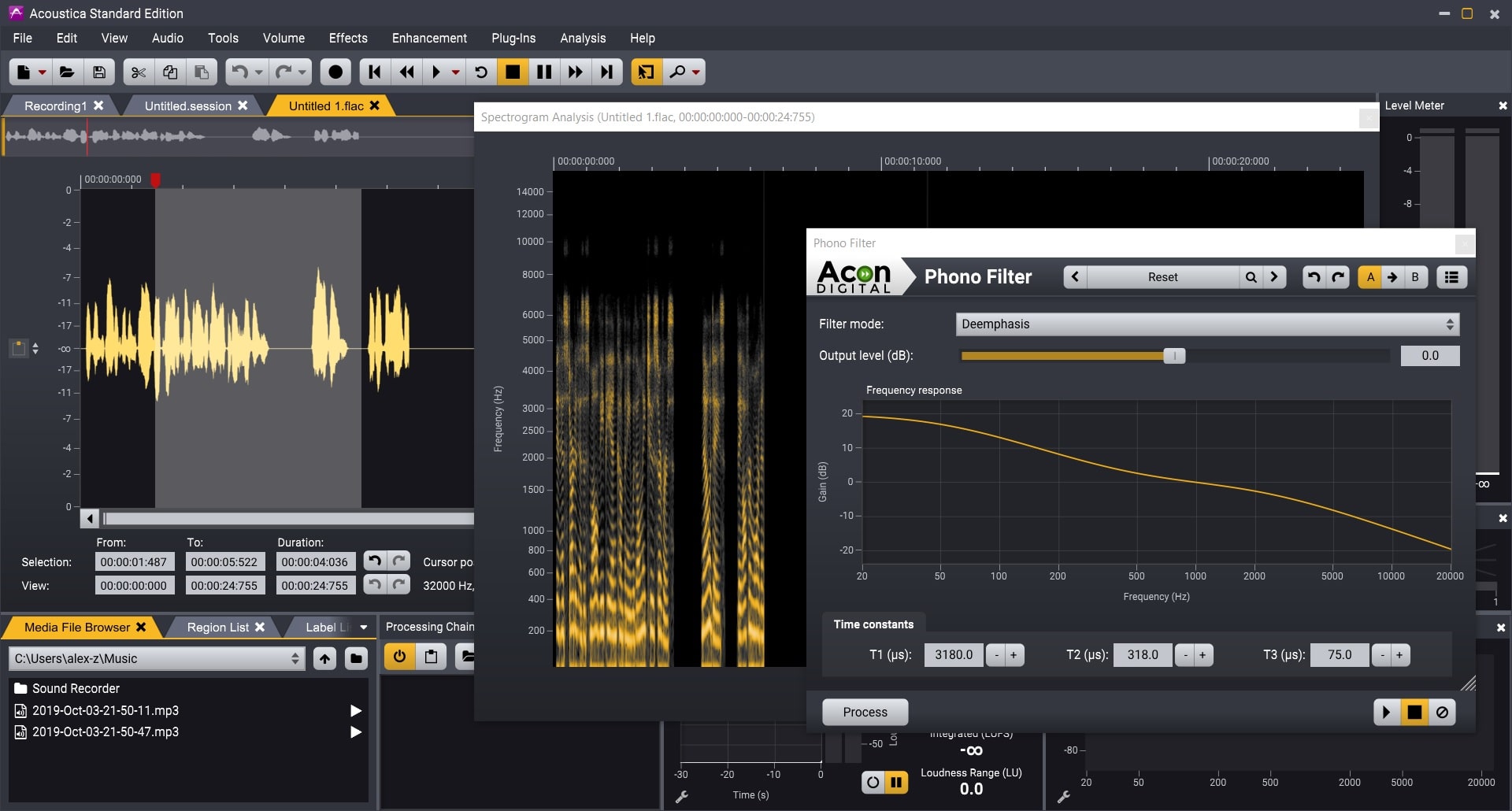Stop playback in the main toolbar
Screen dimensions: 1512x811
coord(513,72)
